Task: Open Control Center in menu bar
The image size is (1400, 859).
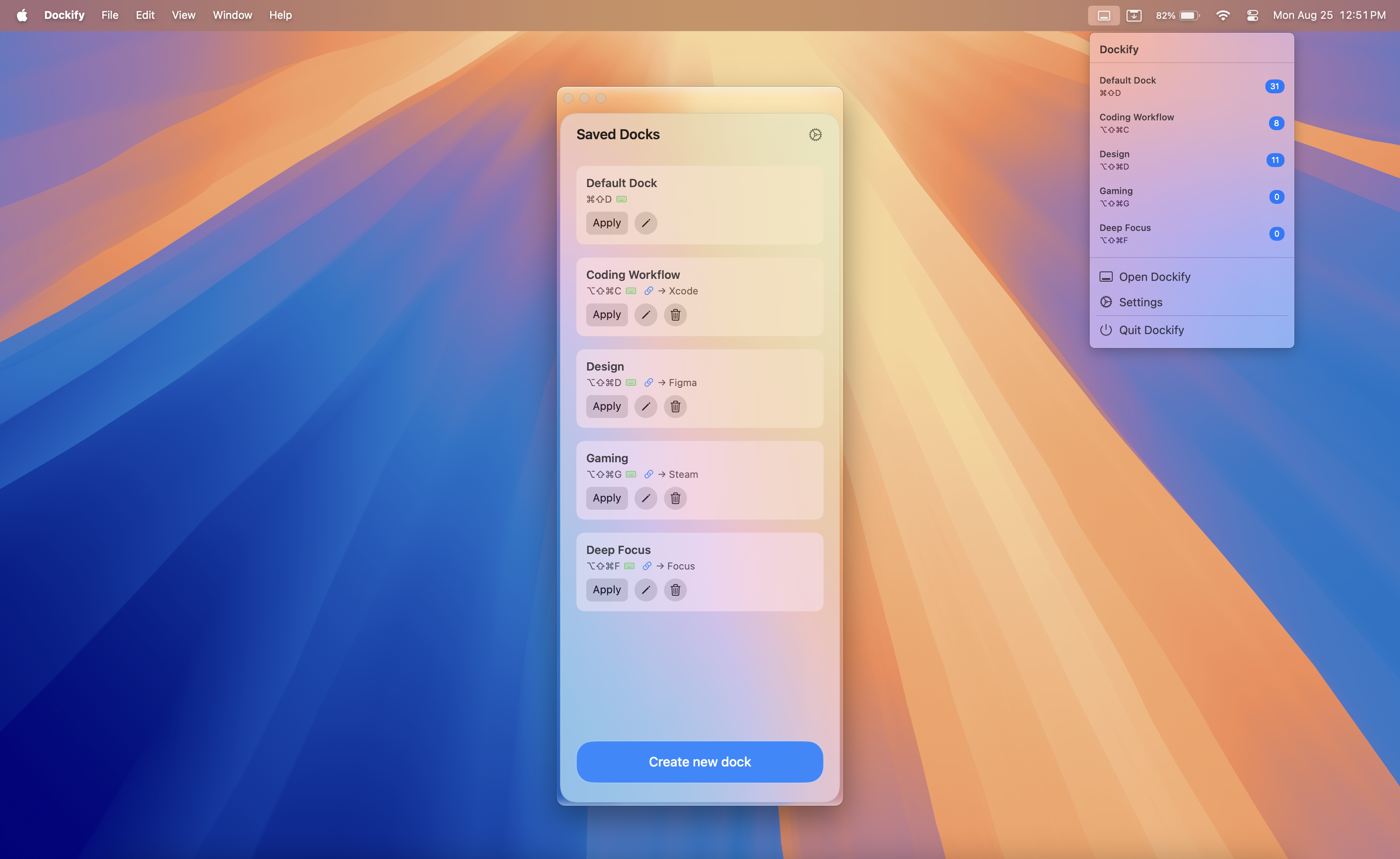Action: pyautogui.click(x=1252, y=15)
